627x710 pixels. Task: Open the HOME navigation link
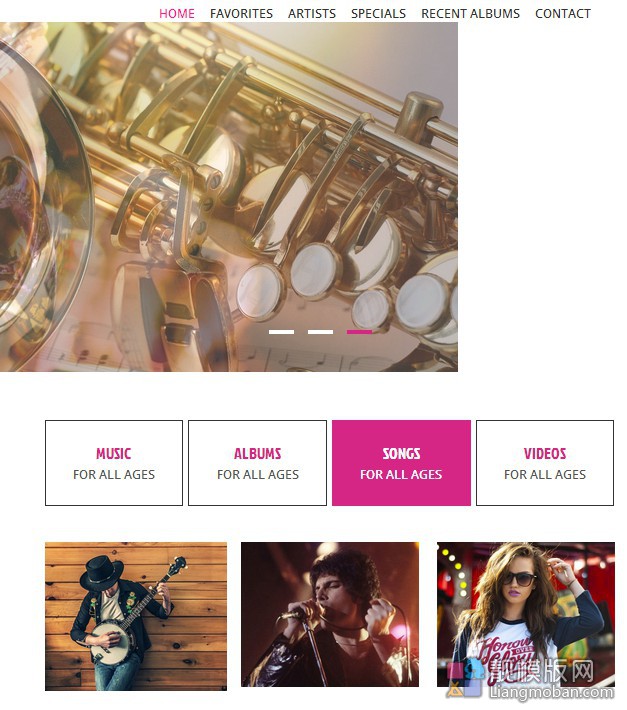click(177, 14)
